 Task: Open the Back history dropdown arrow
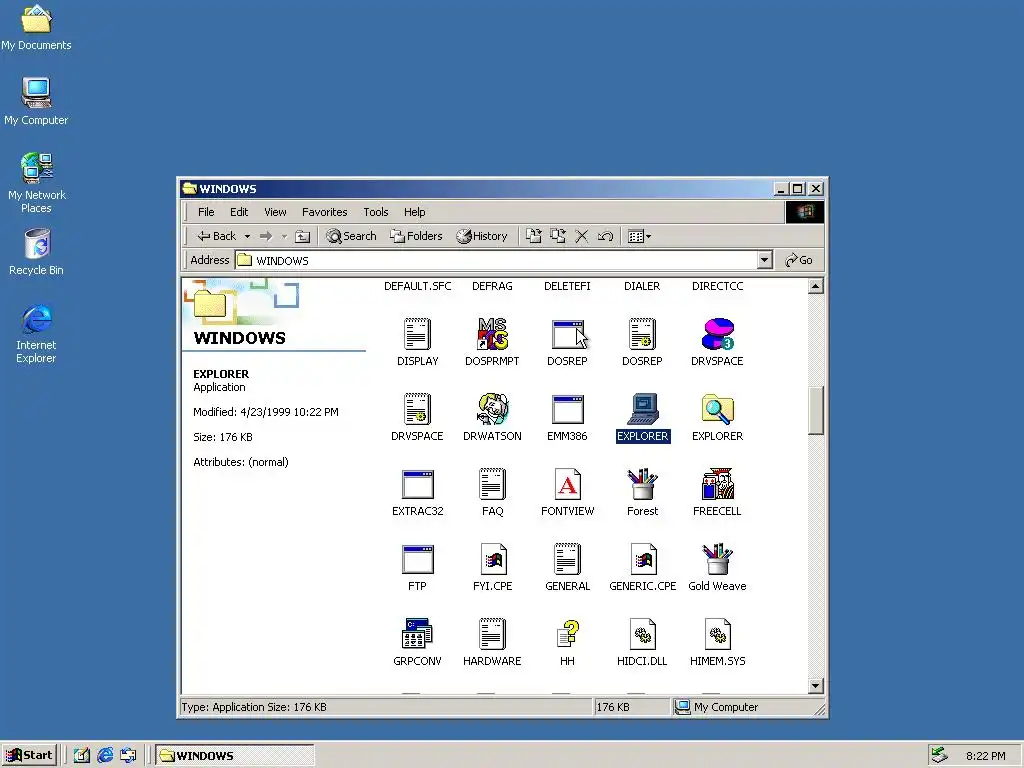[248, 236]
